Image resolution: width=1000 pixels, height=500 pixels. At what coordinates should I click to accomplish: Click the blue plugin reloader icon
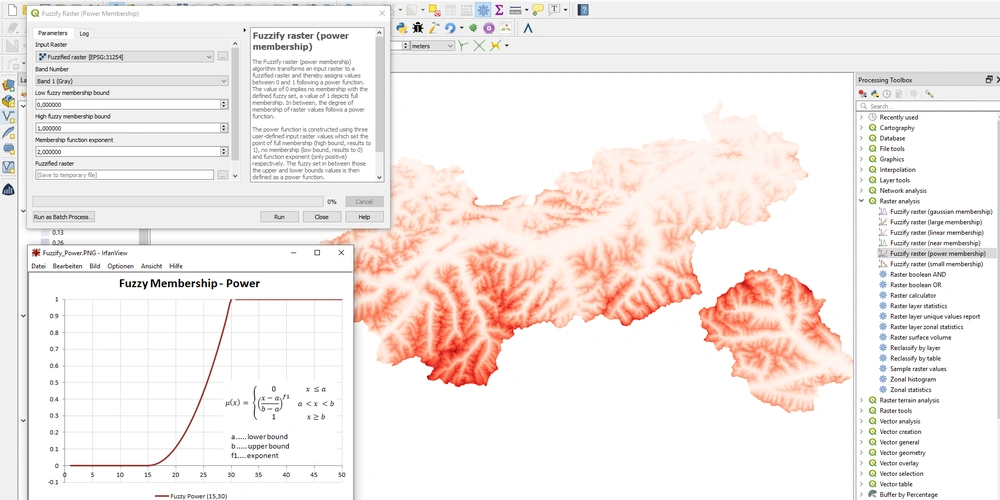point(450,27)
